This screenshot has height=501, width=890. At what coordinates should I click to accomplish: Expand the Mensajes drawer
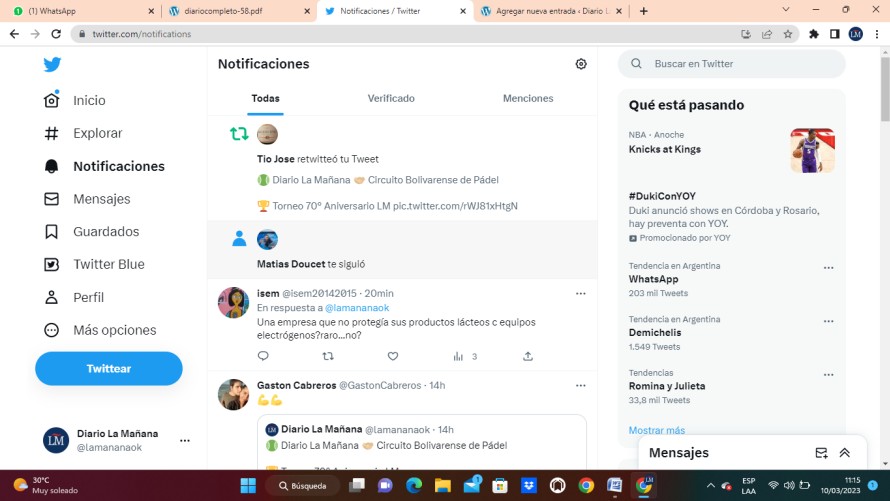[x=845, y=453]
